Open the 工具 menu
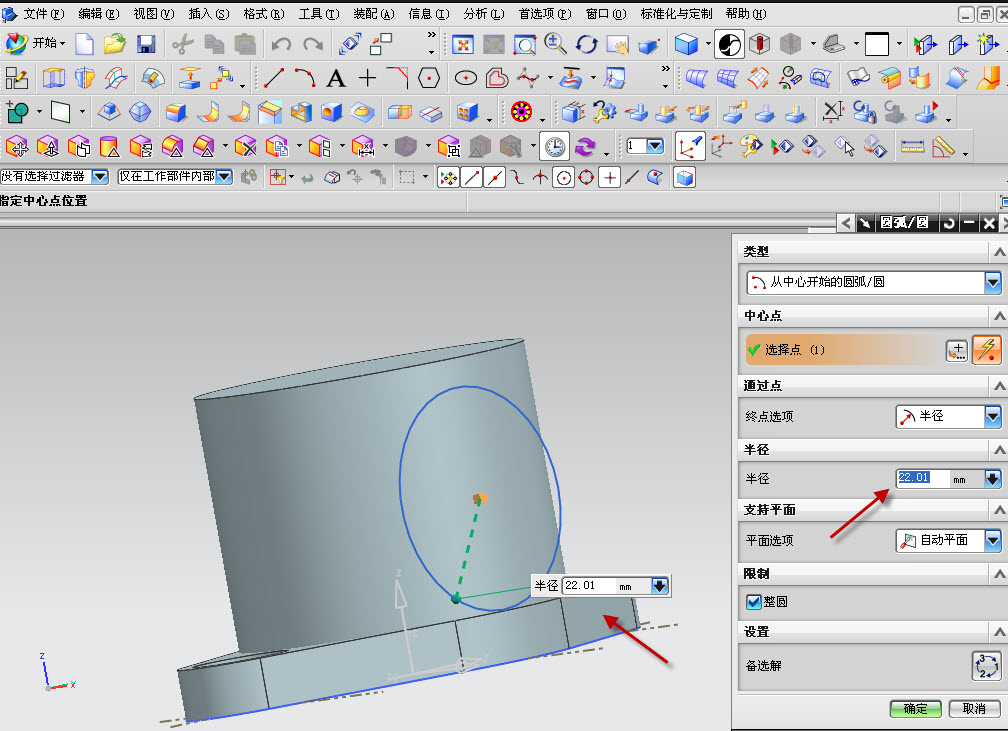The image size is (1008, 731). click(319, 14)
